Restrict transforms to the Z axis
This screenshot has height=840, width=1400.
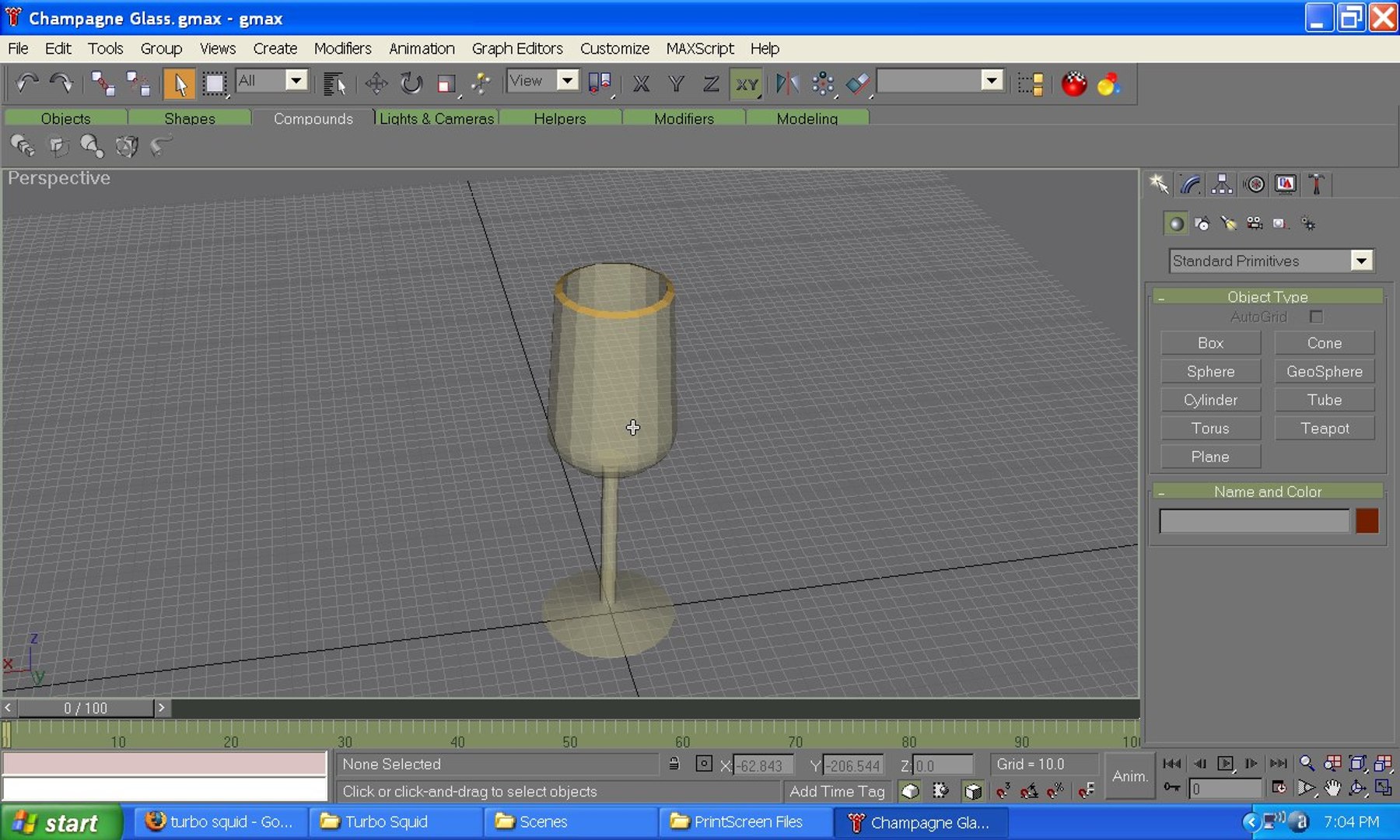click(711, 83)
